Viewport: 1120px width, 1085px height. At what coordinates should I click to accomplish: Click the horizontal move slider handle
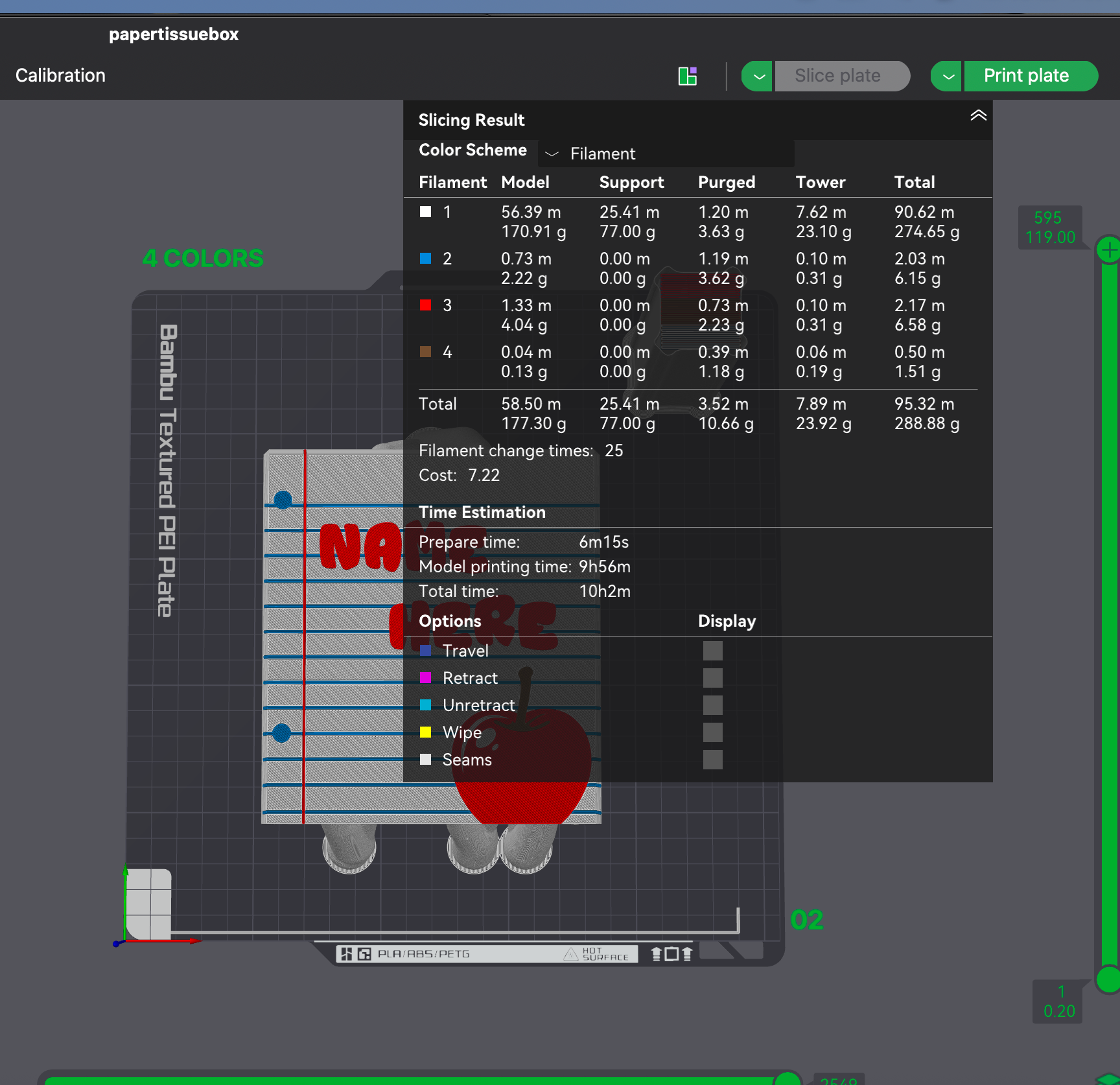(x=787, y=1080)
